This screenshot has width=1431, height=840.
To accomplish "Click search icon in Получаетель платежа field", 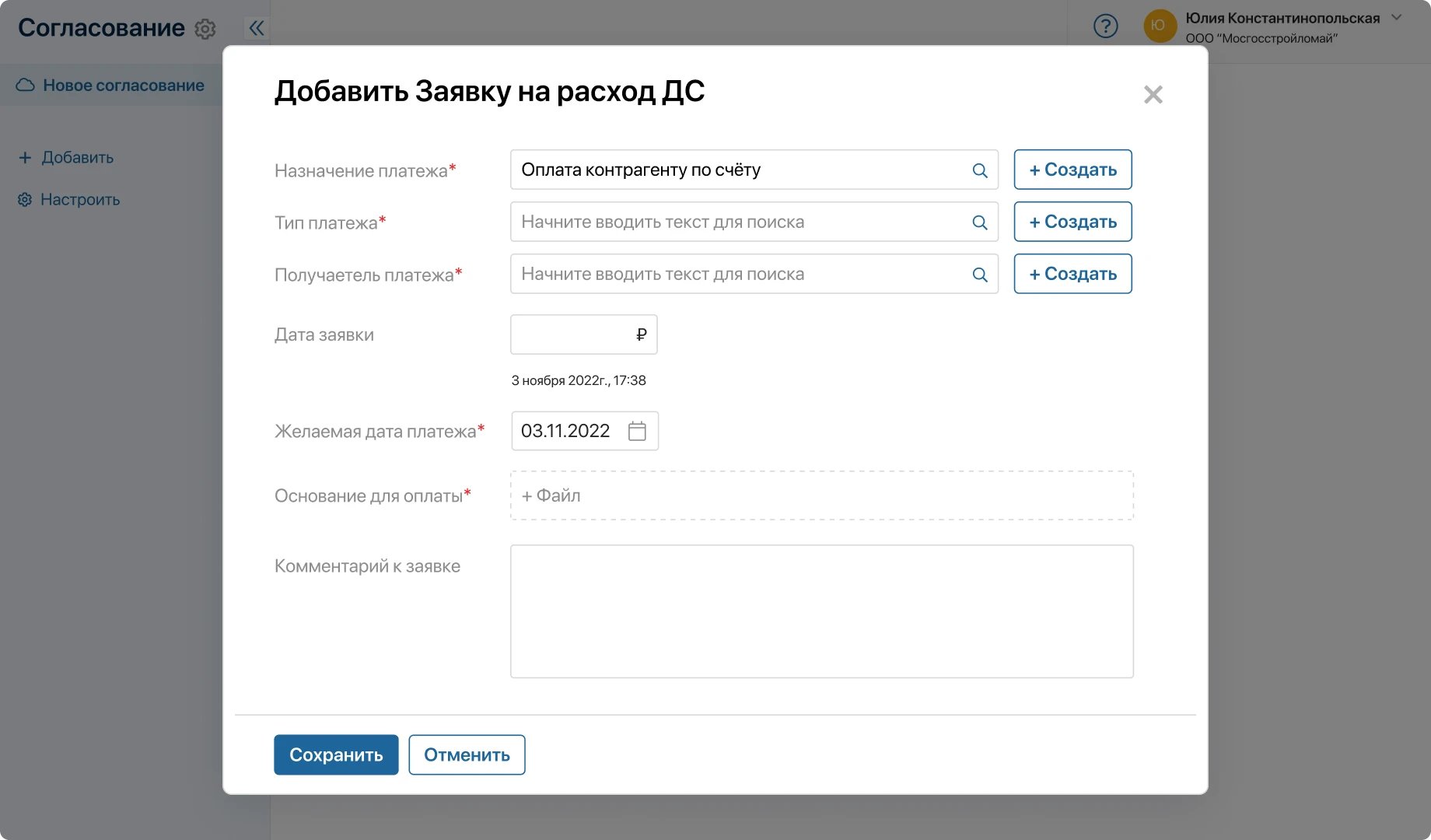I will click(x=980, y=275).
